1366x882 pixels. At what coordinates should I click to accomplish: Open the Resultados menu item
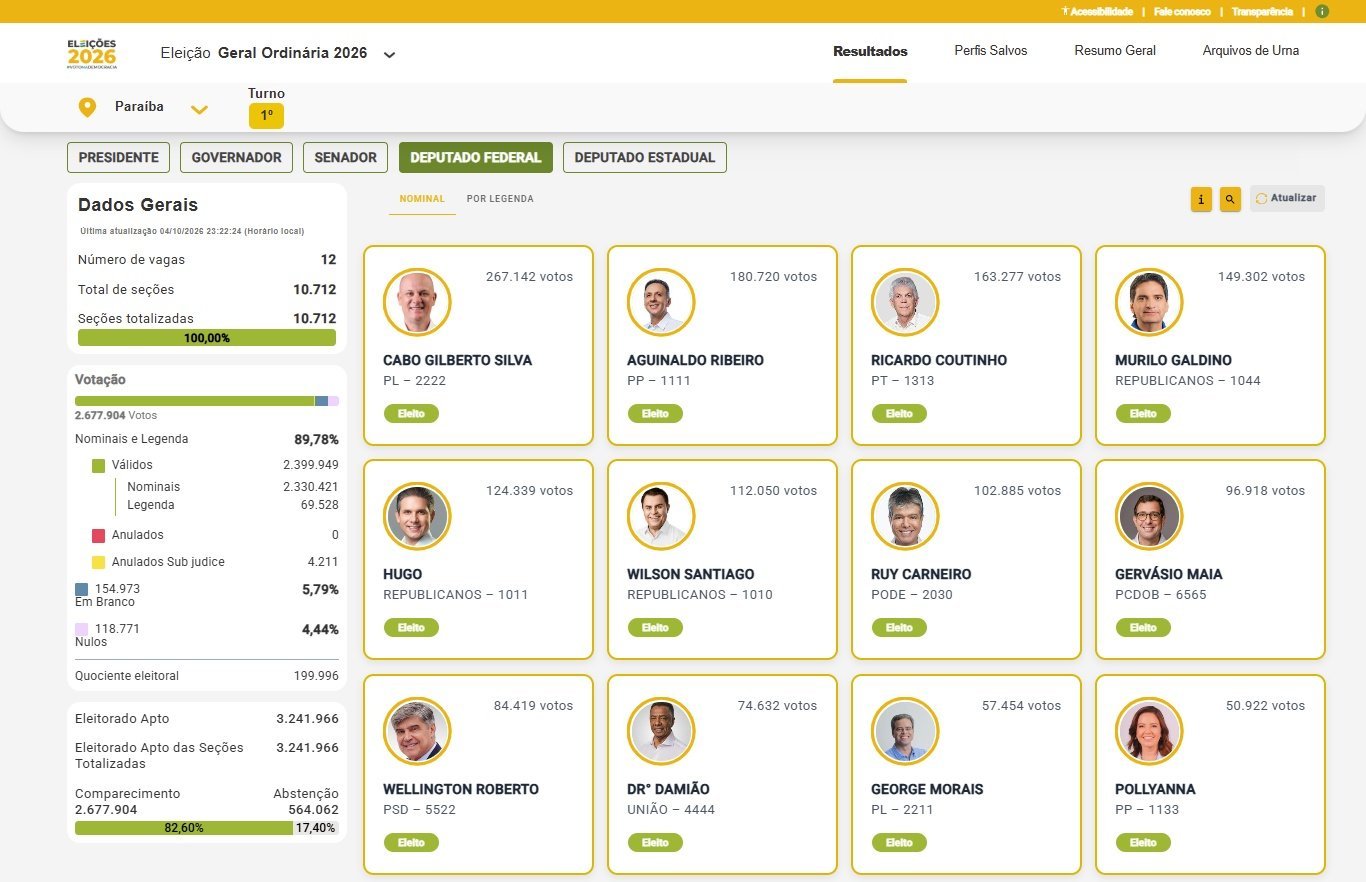tap(870, 51)
